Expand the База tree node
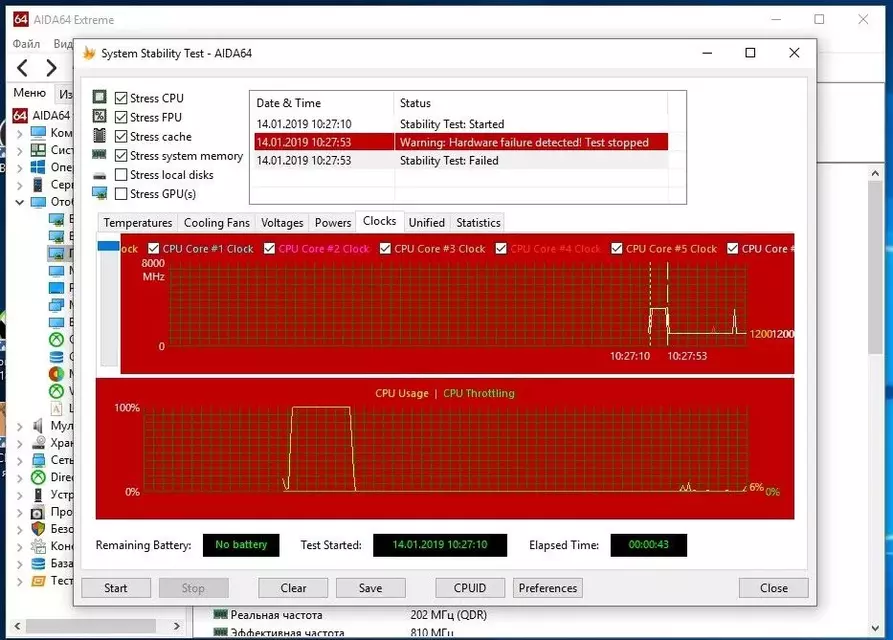Viewport: 893px width, 640px height. pos(19,564)
